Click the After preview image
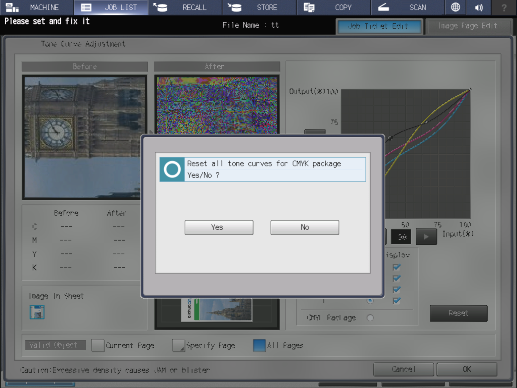Image resolution: width=517 pixels, height=388 pixels. tap(217, 105)
